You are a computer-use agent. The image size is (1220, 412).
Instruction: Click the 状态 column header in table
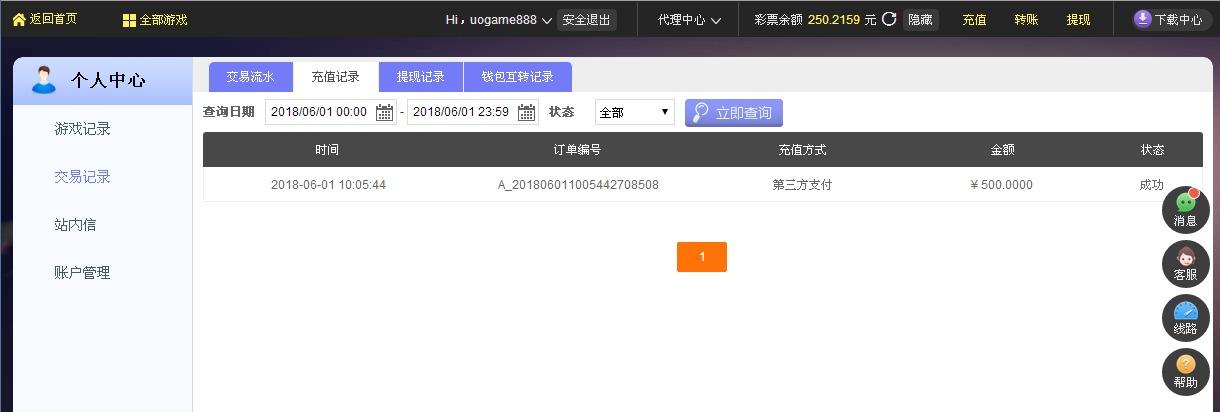(x=1152, y=150)
